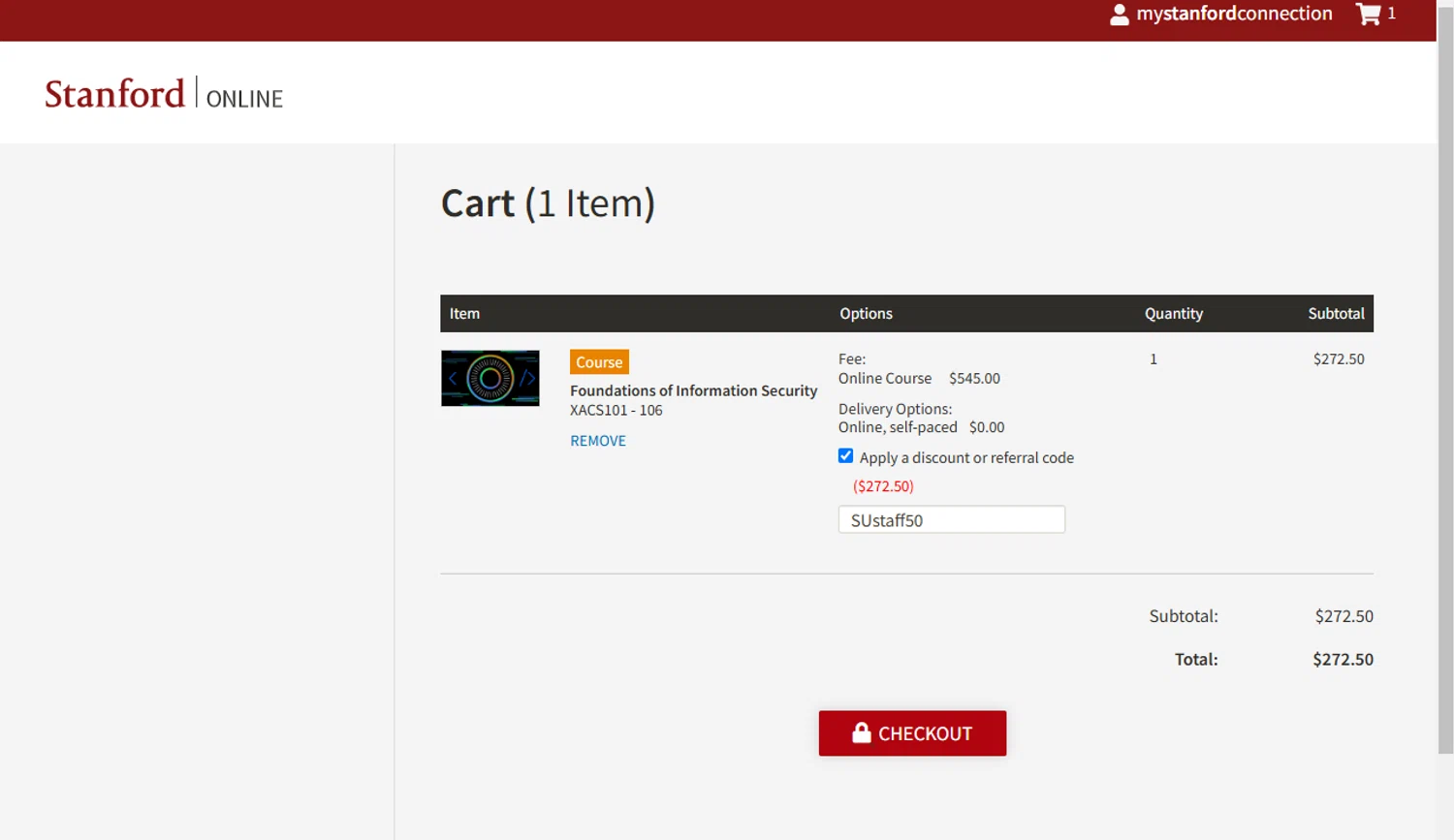The image size is (1454, 840).
Task: Click the red ($272.50) discount amount
Action: 883,486
